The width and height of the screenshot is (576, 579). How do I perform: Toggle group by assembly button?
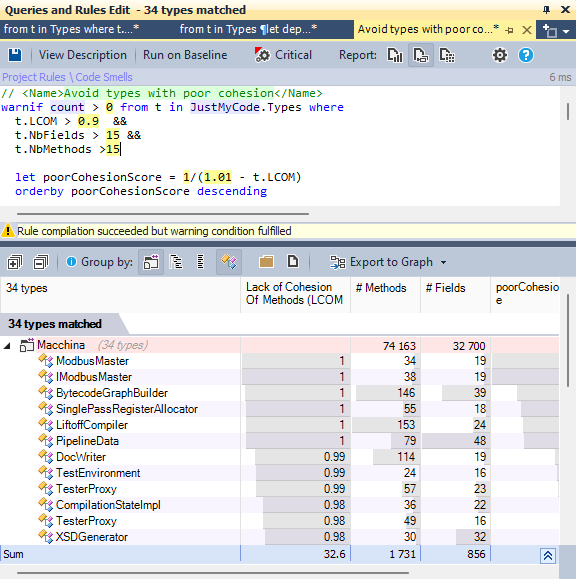[151, 262]
